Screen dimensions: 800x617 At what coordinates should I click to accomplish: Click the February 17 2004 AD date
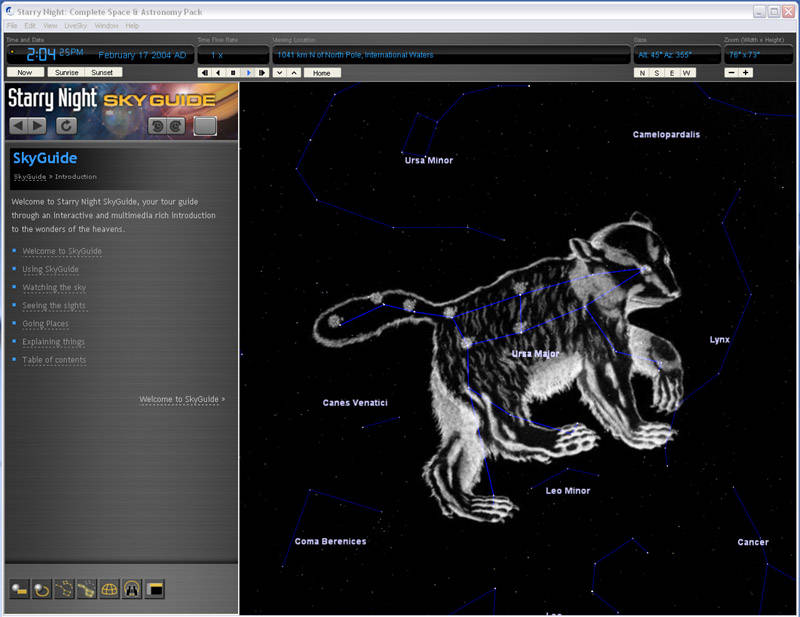[x=142, y=55]
